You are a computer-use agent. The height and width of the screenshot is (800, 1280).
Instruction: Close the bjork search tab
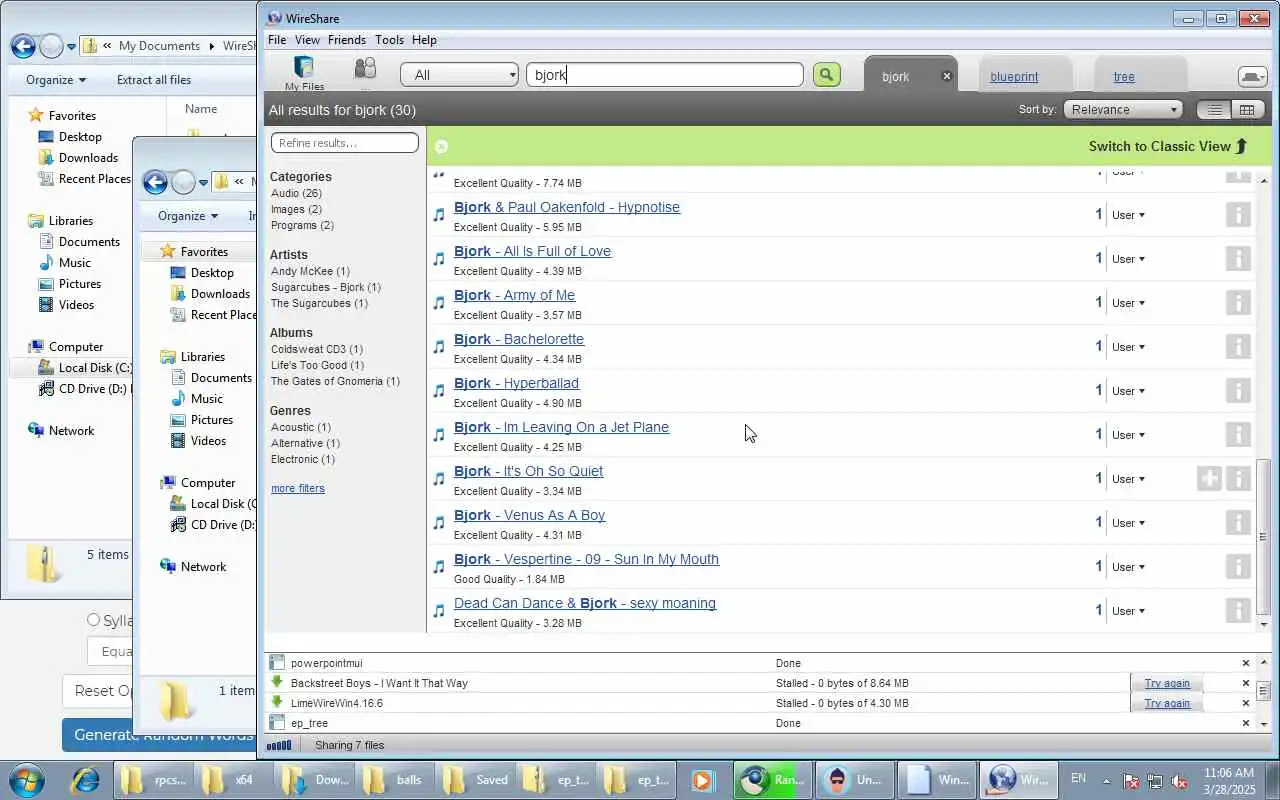click(947, 76)
